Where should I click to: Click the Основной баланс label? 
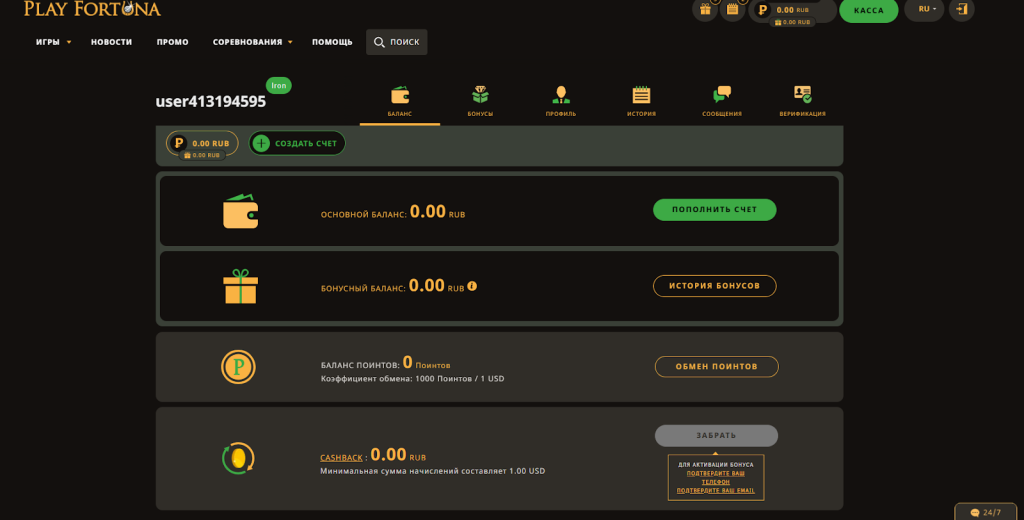pos(363,215)
